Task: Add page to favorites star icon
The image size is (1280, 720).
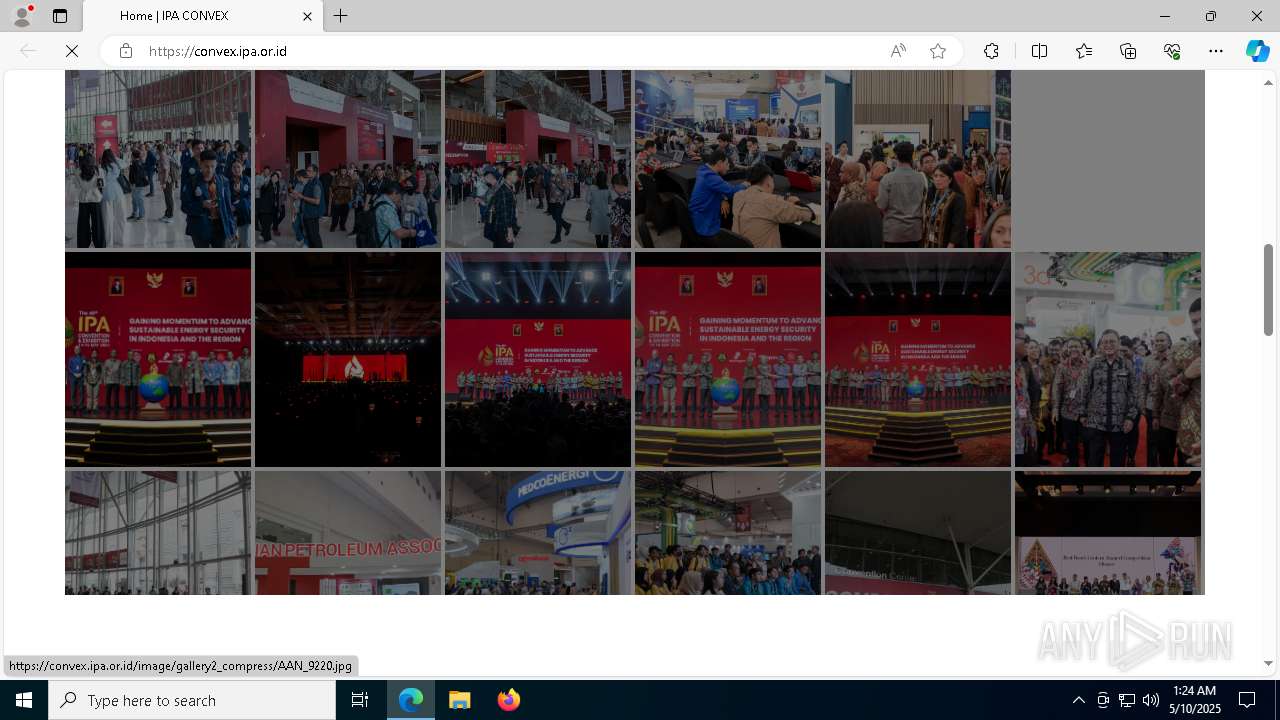Action: point(938,51)
